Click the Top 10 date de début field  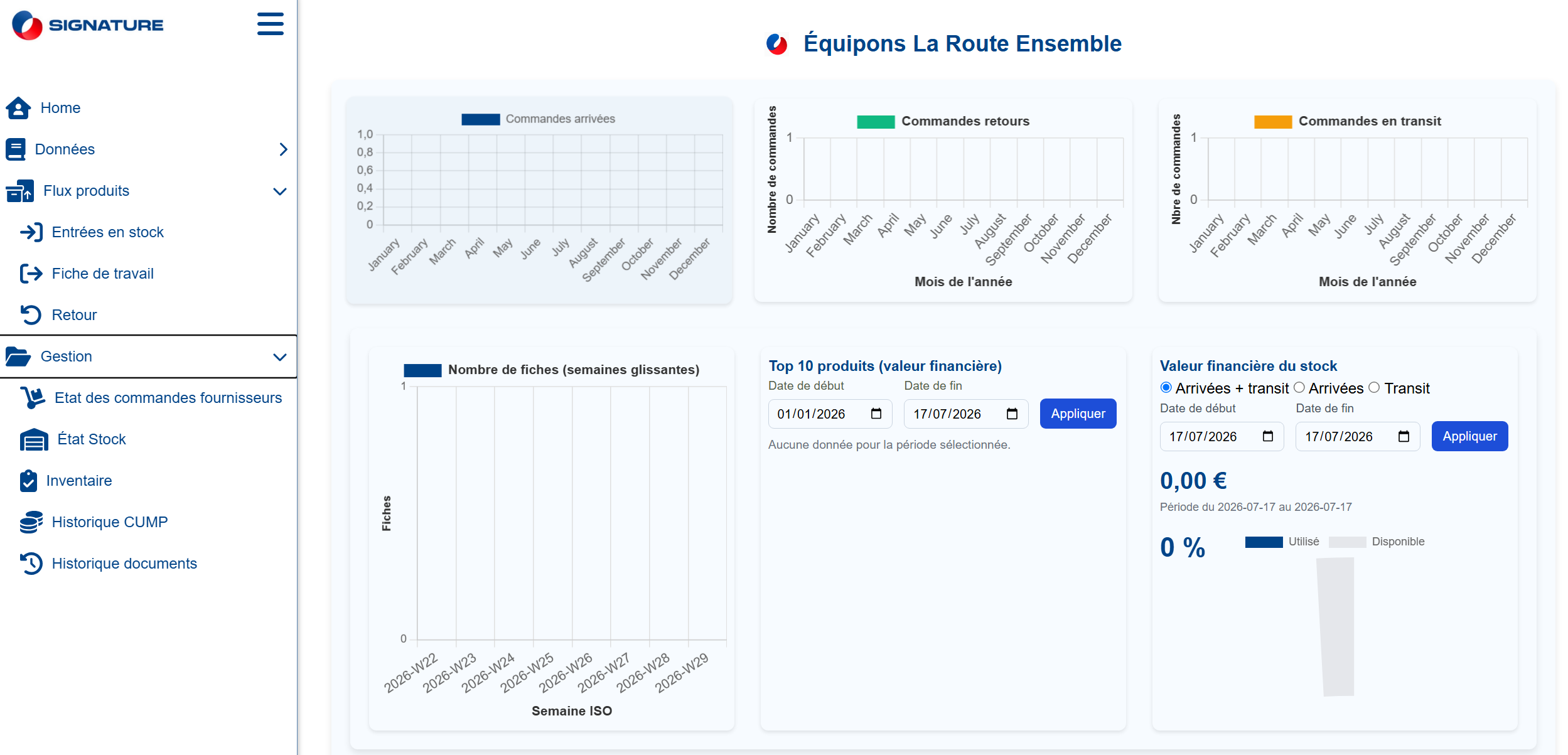pyautogui.click(x=830, y=414)
